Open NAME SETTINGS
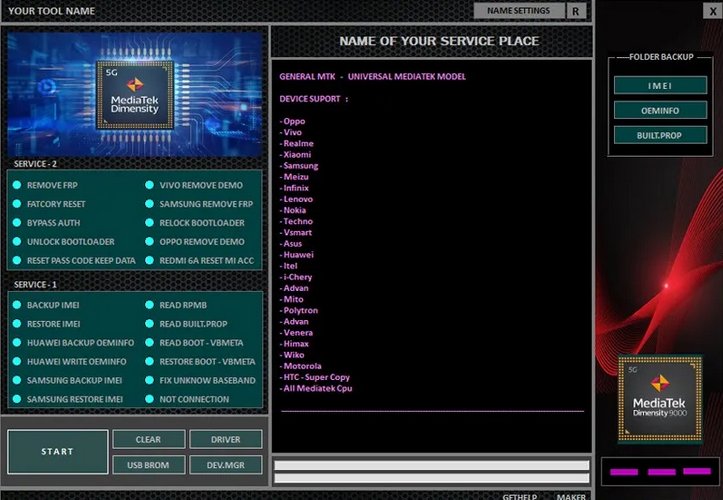The width and height of the screenshot is (723, 500). (519, 11)
